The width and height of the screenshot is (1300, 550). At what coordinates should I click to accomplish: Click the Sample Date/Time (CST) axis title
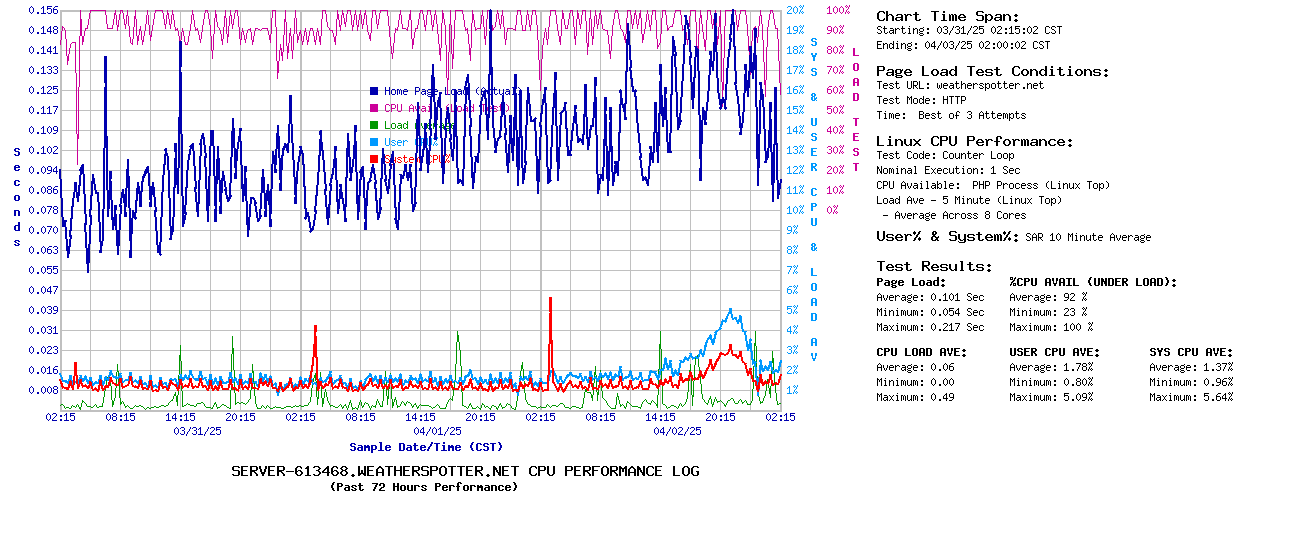(426, 447)
